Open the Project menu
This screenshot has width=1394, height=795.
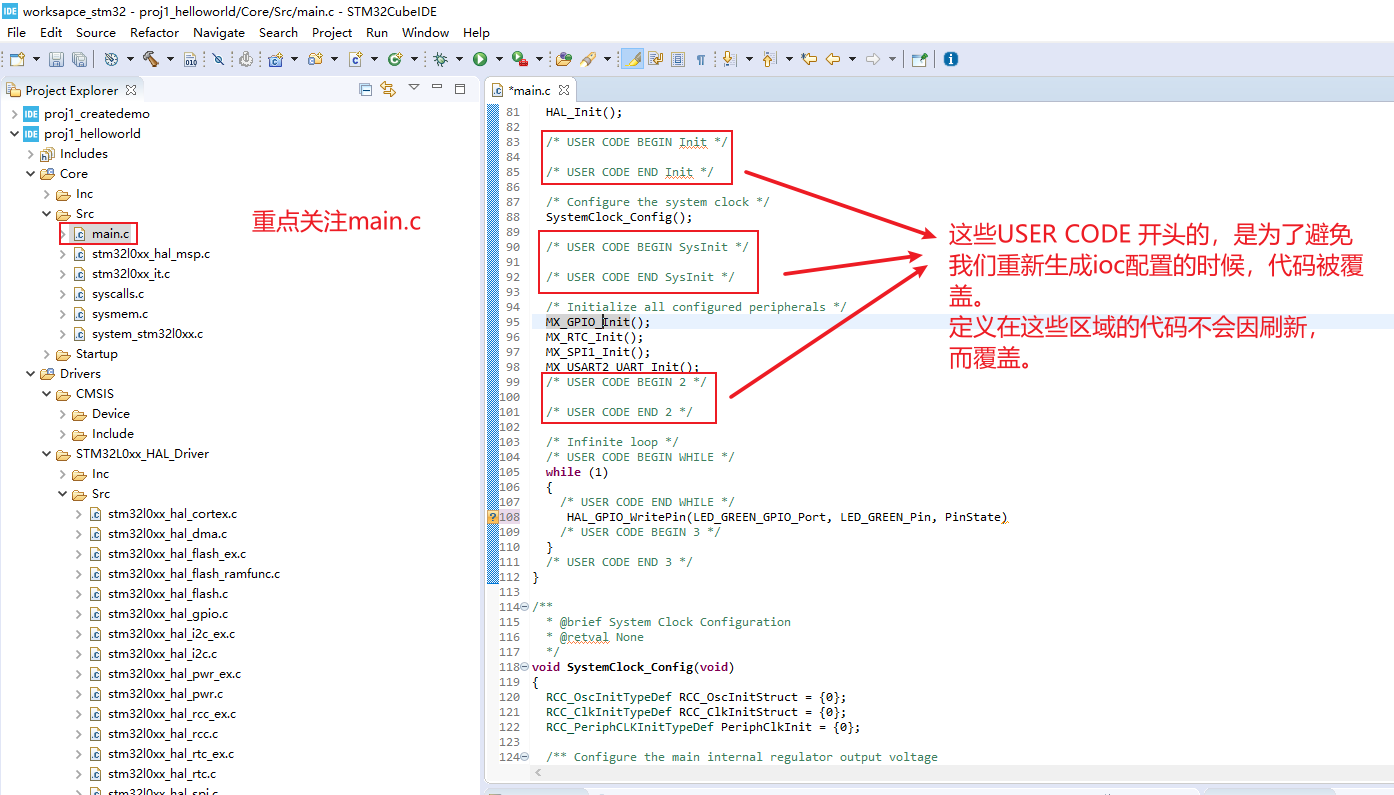click(332, 32)
